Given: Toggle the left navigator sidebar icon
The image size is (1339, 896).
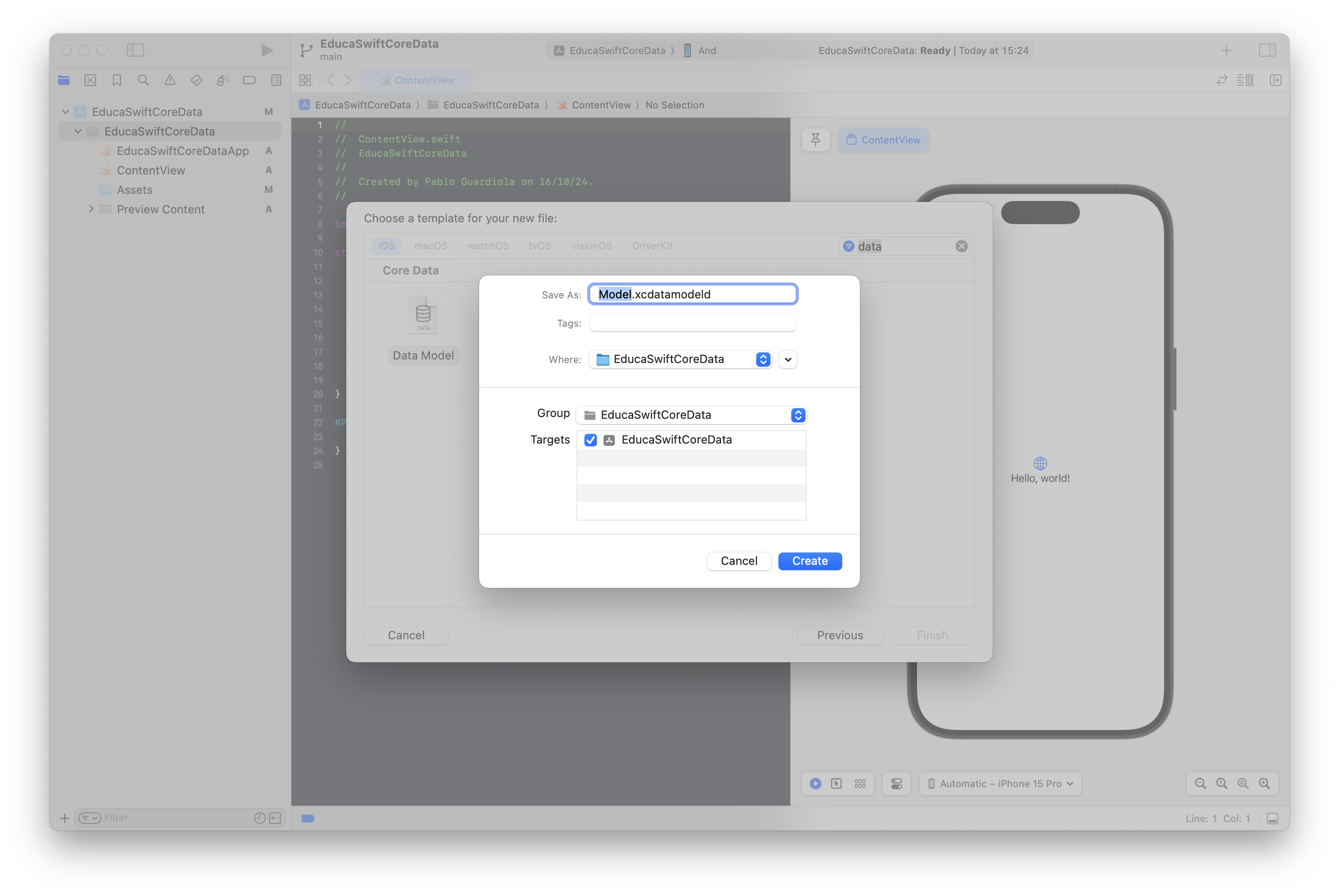Looking at the screenshot, I should pos(135,50).
